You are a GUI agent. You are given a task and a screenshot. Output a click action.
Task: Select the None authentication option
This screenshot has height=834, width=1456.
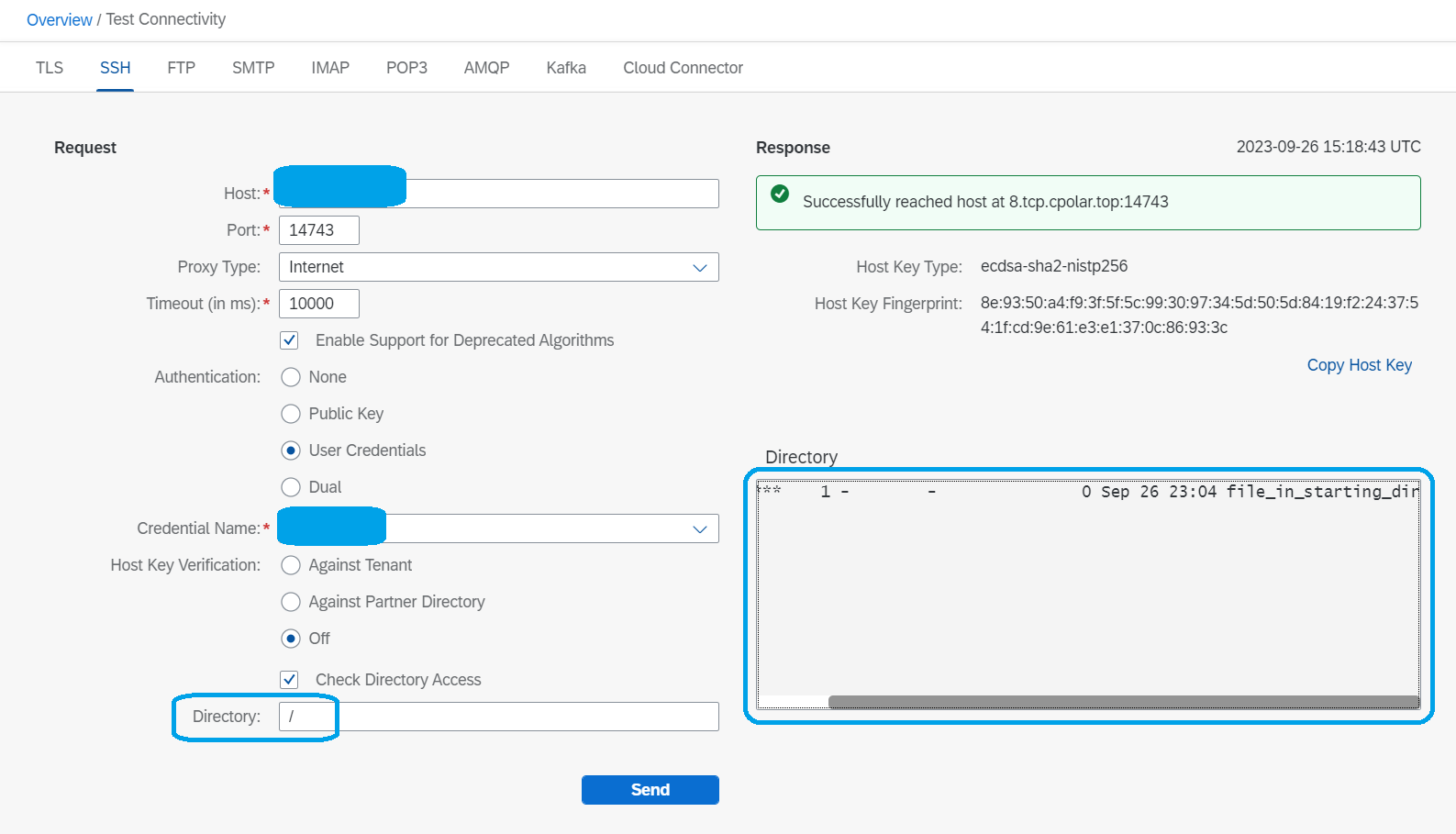tap(291, 377)
